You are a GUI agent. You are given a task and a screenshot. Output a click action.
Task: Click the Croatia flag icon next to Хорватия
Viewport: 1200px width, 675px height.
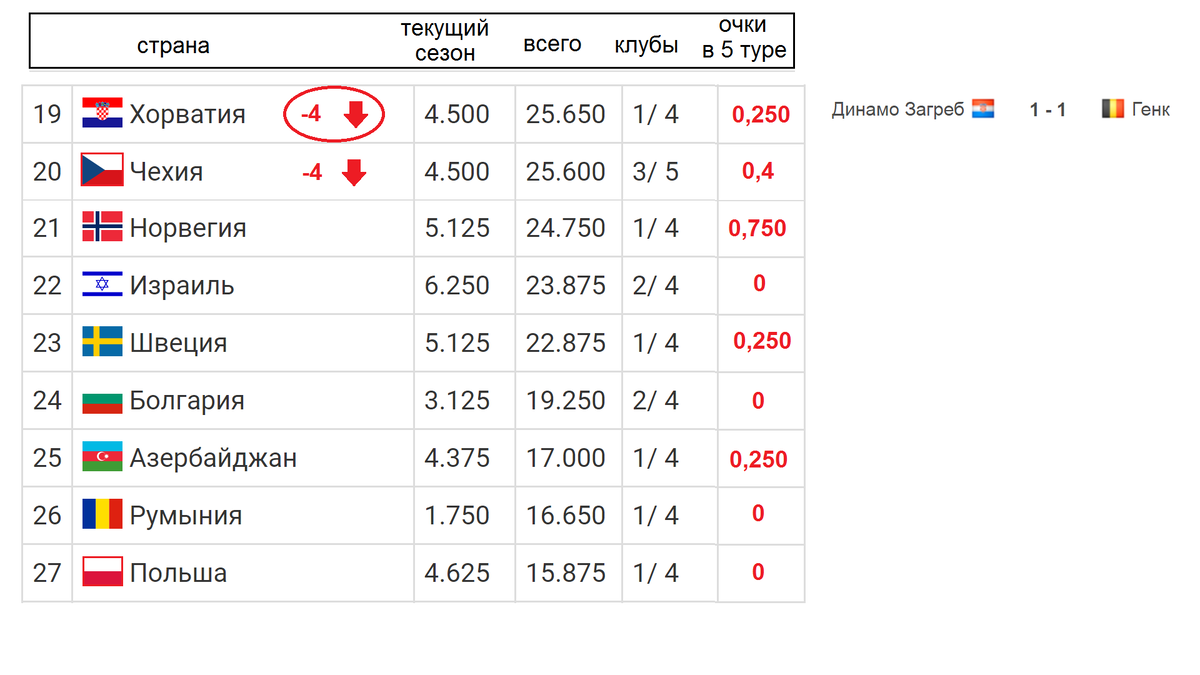pos(102,114)
